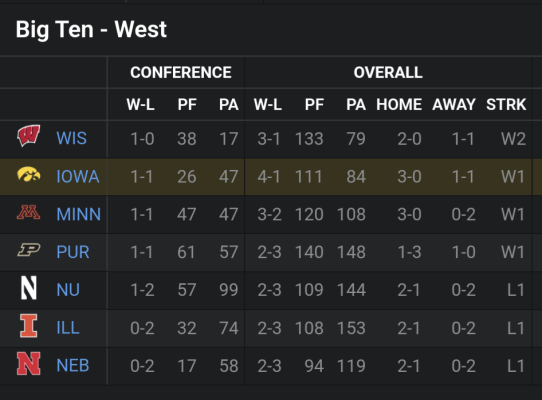Open the NEB team link
542x400 pixels.
click(73, 365)
